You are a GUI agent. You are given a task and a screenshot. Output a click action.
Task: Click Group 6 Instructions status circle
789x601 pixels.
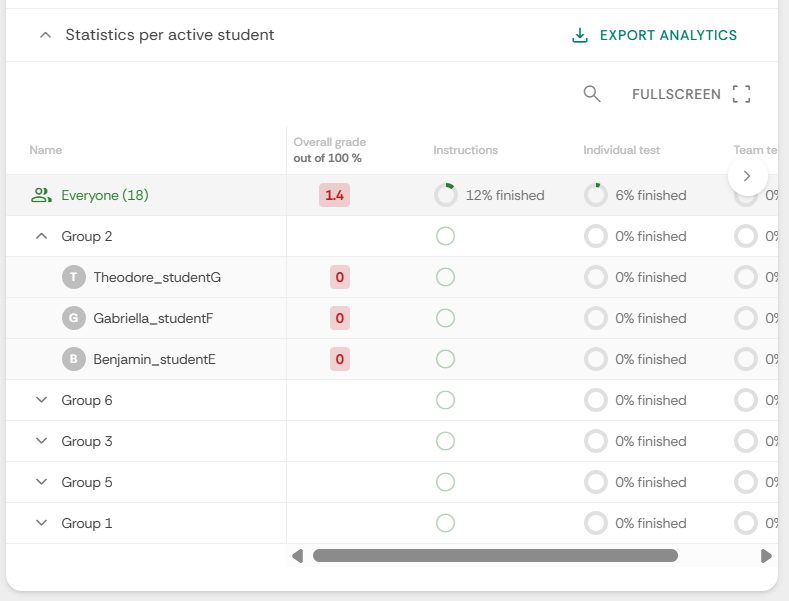pos(445,400)
